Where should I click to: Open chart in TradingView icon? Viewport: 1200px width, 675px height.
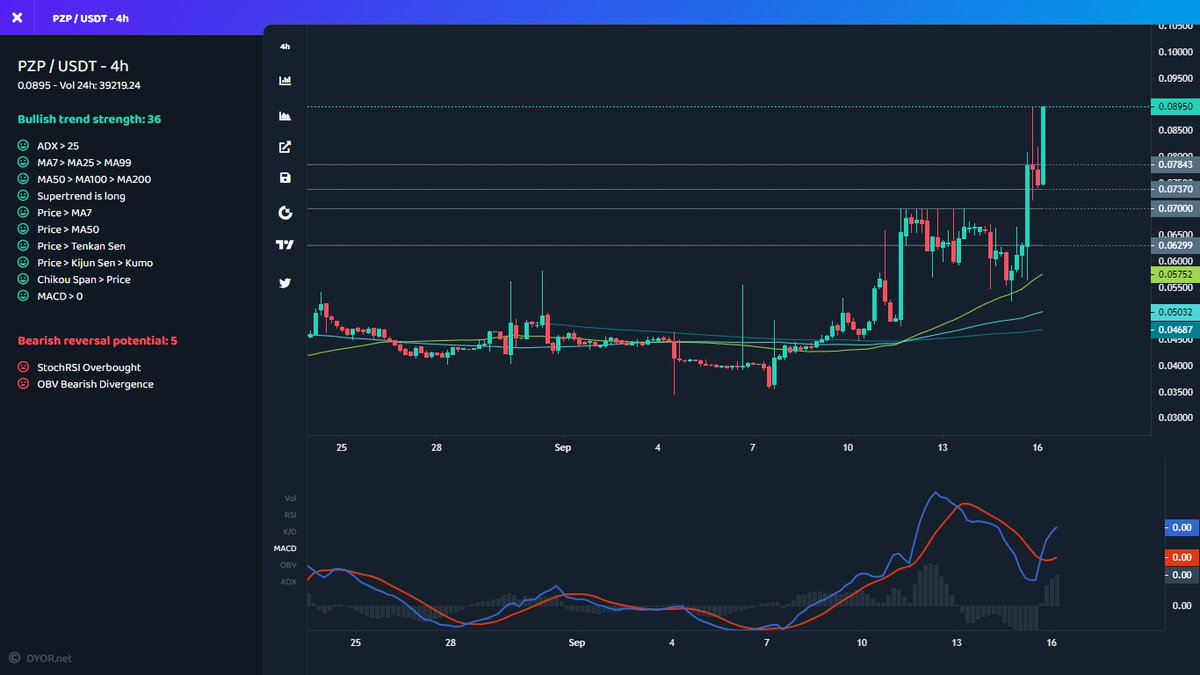(x=285, y=245)
